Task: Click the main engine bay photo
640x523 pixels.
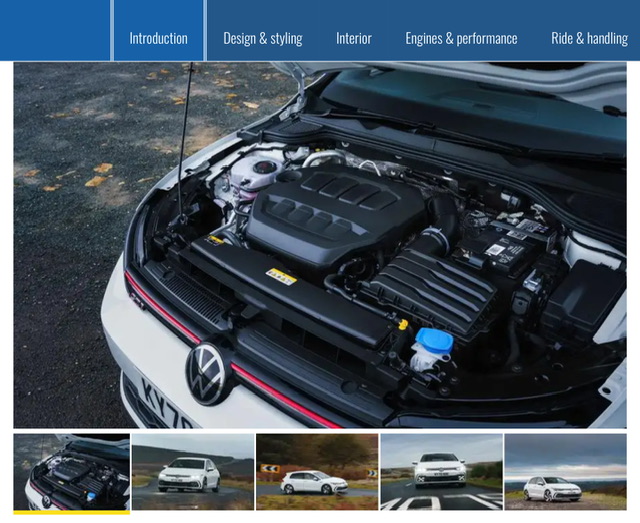Action: 320,245
